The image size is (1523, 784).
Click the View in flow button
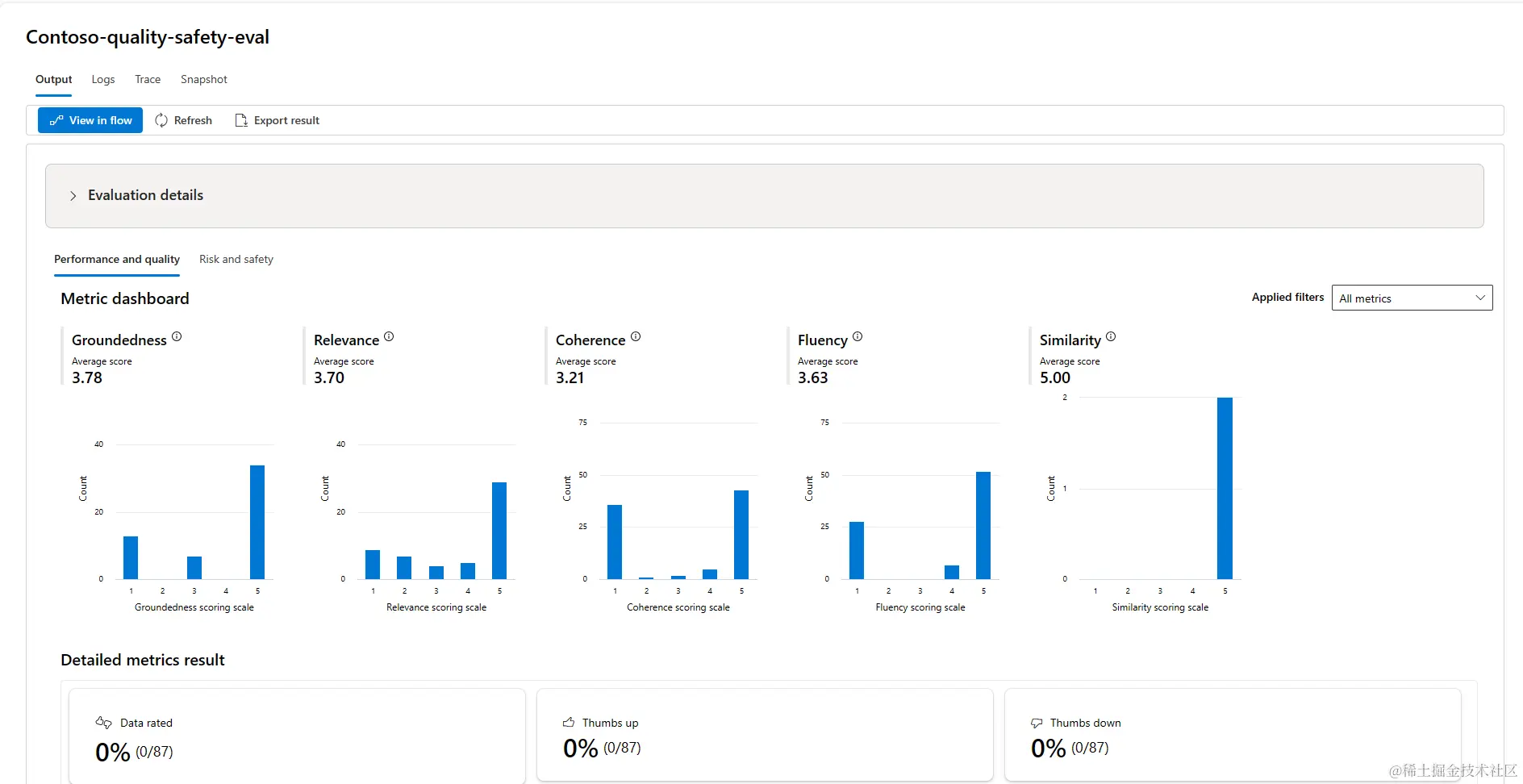[x=90, y=120]
